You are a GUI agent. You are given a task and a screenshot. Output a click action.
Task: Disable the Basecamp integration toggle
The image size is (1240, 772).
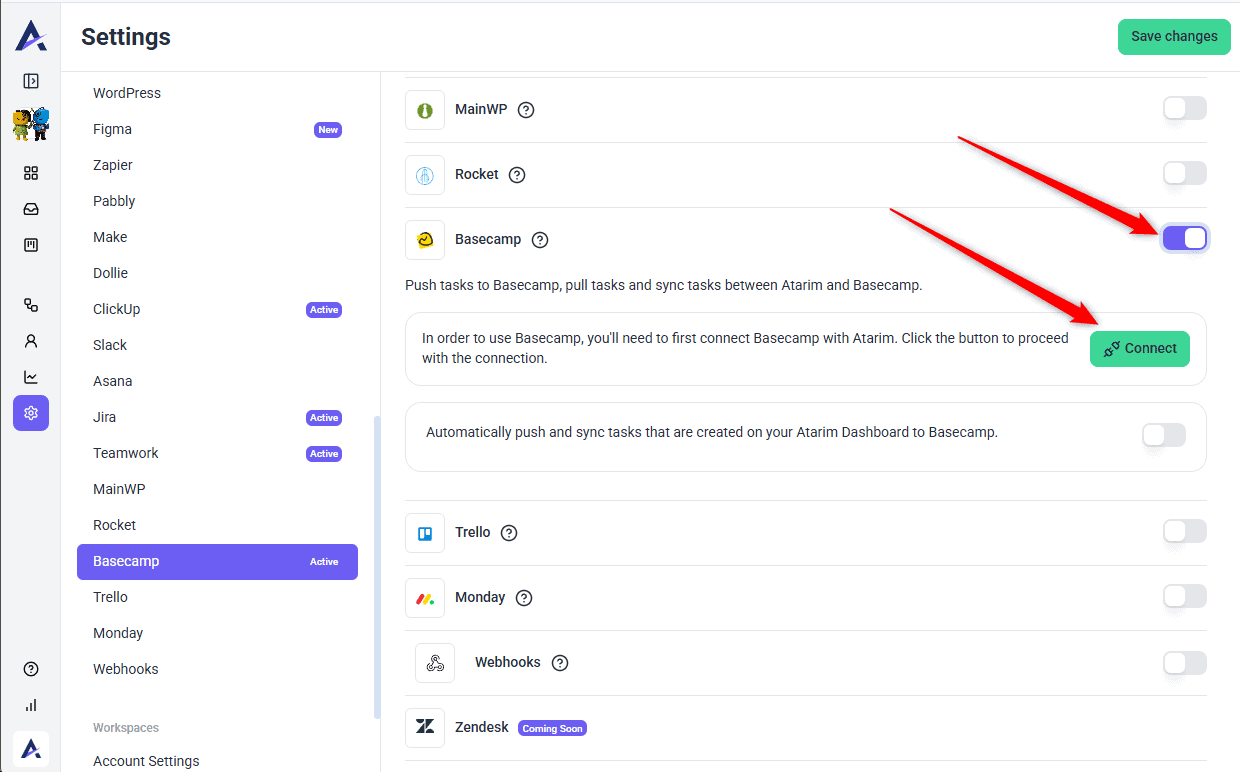click(x=1185, y=238)
